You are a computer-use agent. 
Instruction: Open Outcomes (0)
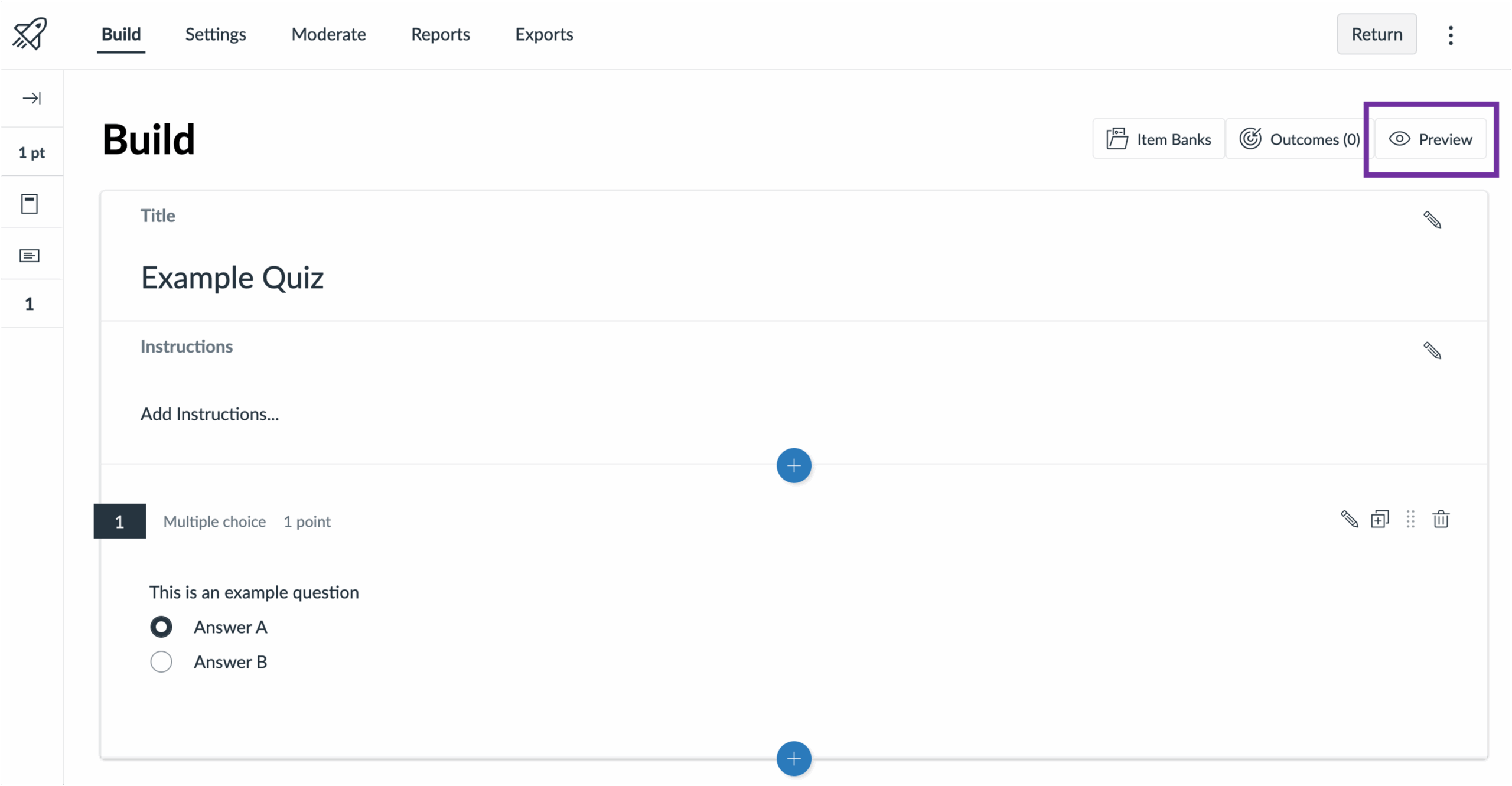pos(1299,139)
